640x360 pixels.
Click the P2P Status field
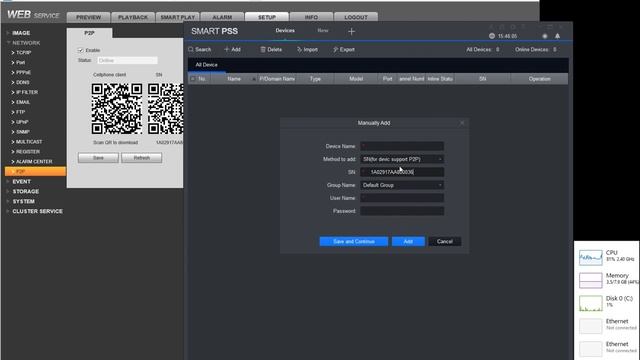click(127, 60)
